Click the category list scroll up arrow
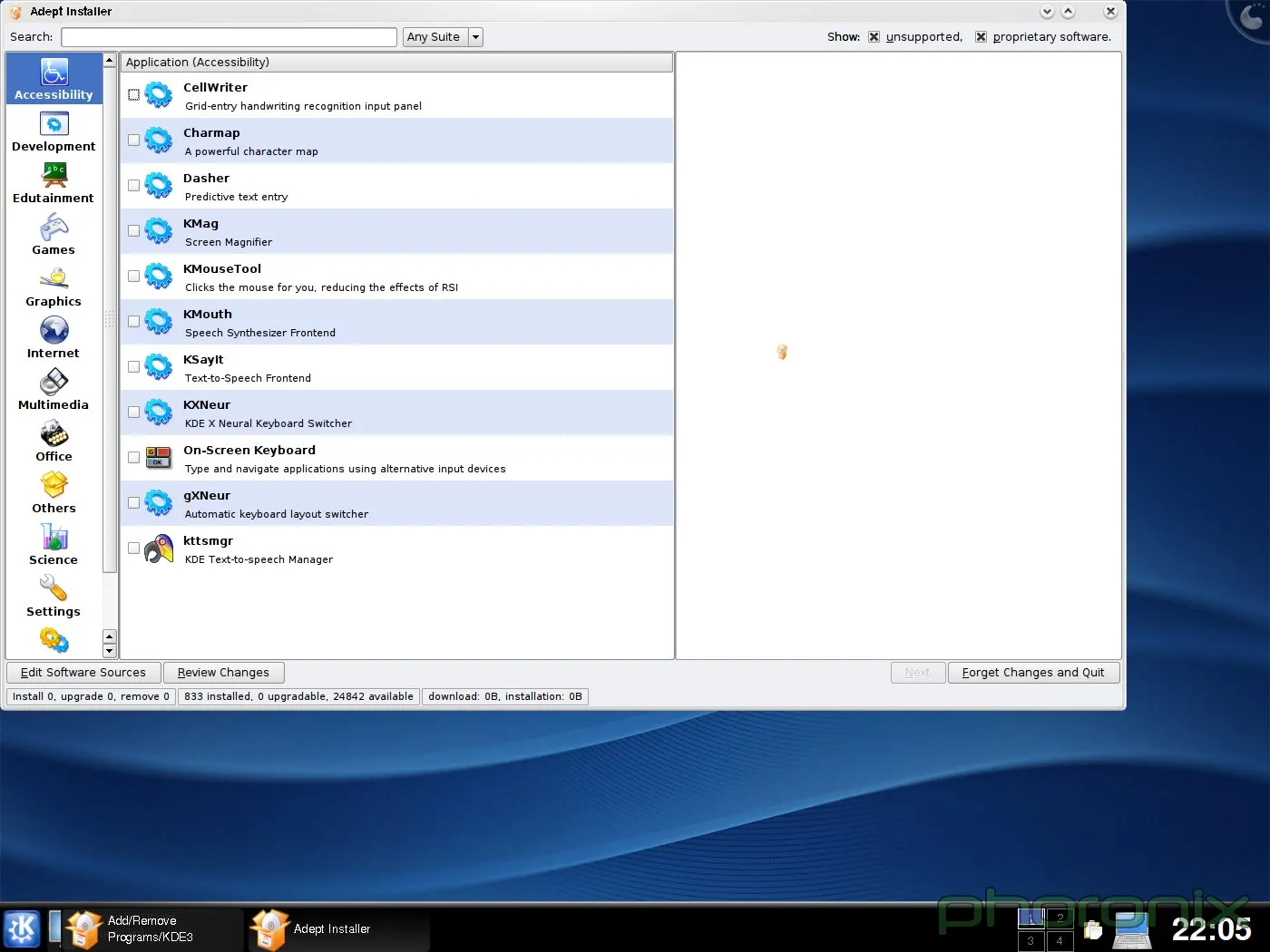The width and height of the screenshot is (1270, 952). click(110, 61)
